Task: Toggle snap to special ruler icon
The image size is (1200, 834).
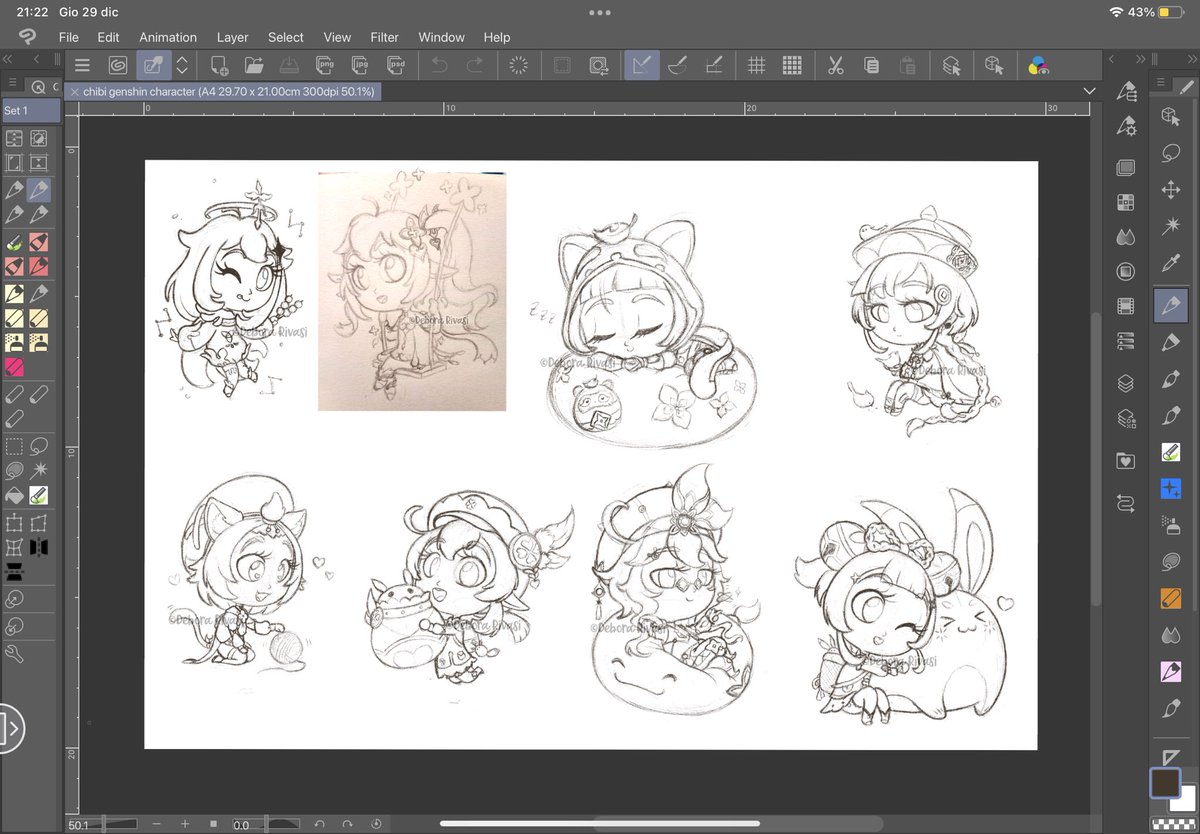Action: coord(677,66)
